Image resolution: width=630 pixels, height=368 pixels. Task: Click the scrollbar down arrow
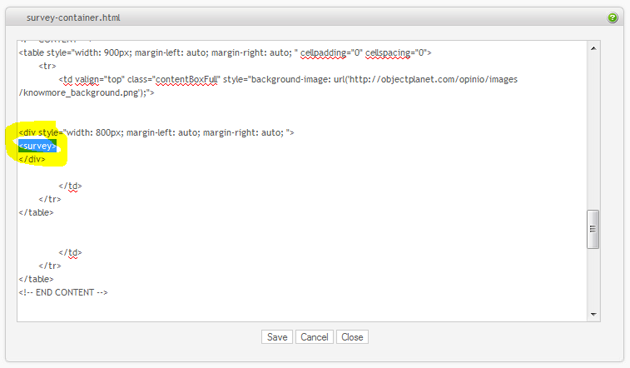click(593, 314)
